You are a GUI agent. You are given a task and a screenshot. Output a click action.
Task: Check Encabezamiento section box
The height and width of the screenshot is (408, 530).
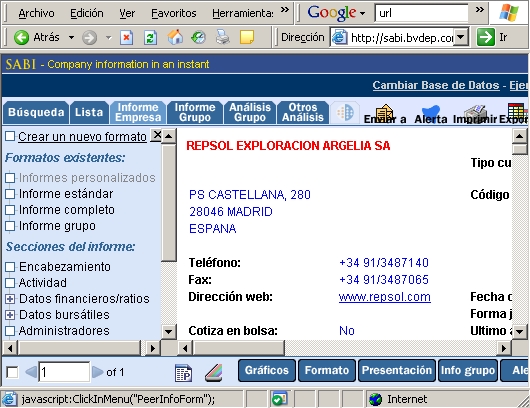pyautogui.click(x=10, y=267)
